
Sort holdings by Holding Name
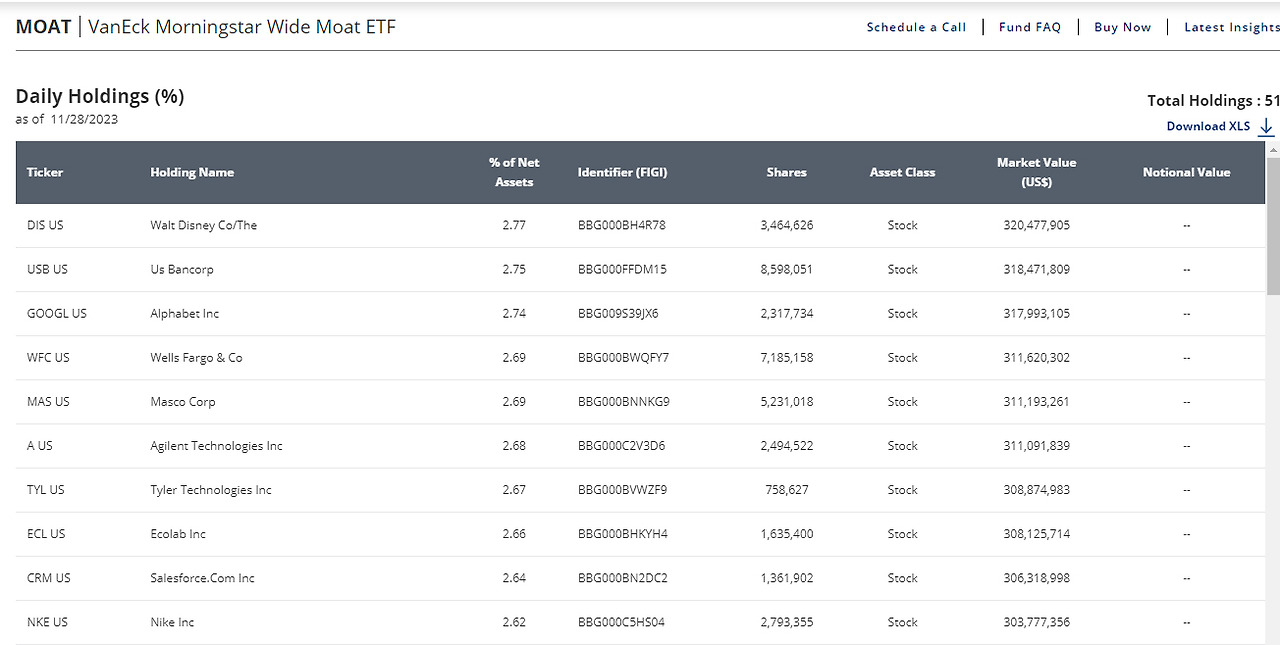tap(192, 172)
